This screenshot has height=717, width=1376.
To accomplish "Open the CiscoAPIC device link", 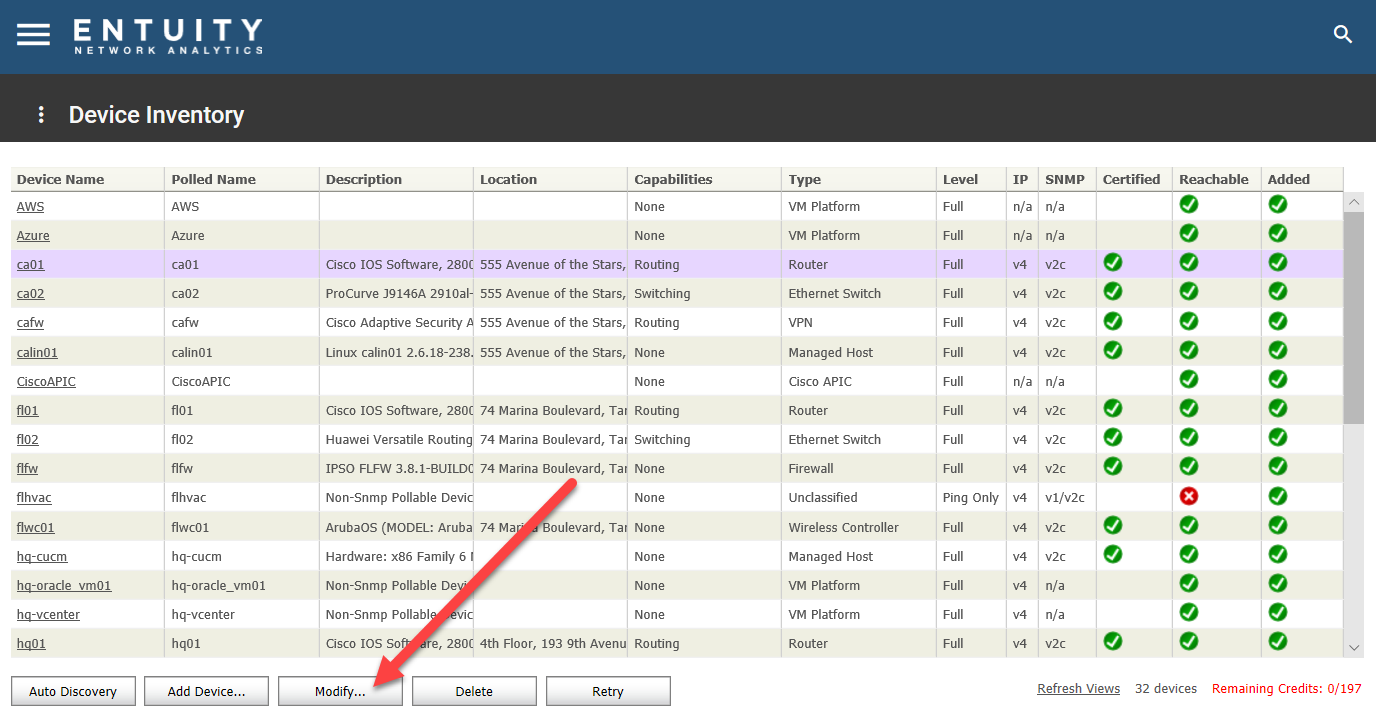I will [46, 382].
